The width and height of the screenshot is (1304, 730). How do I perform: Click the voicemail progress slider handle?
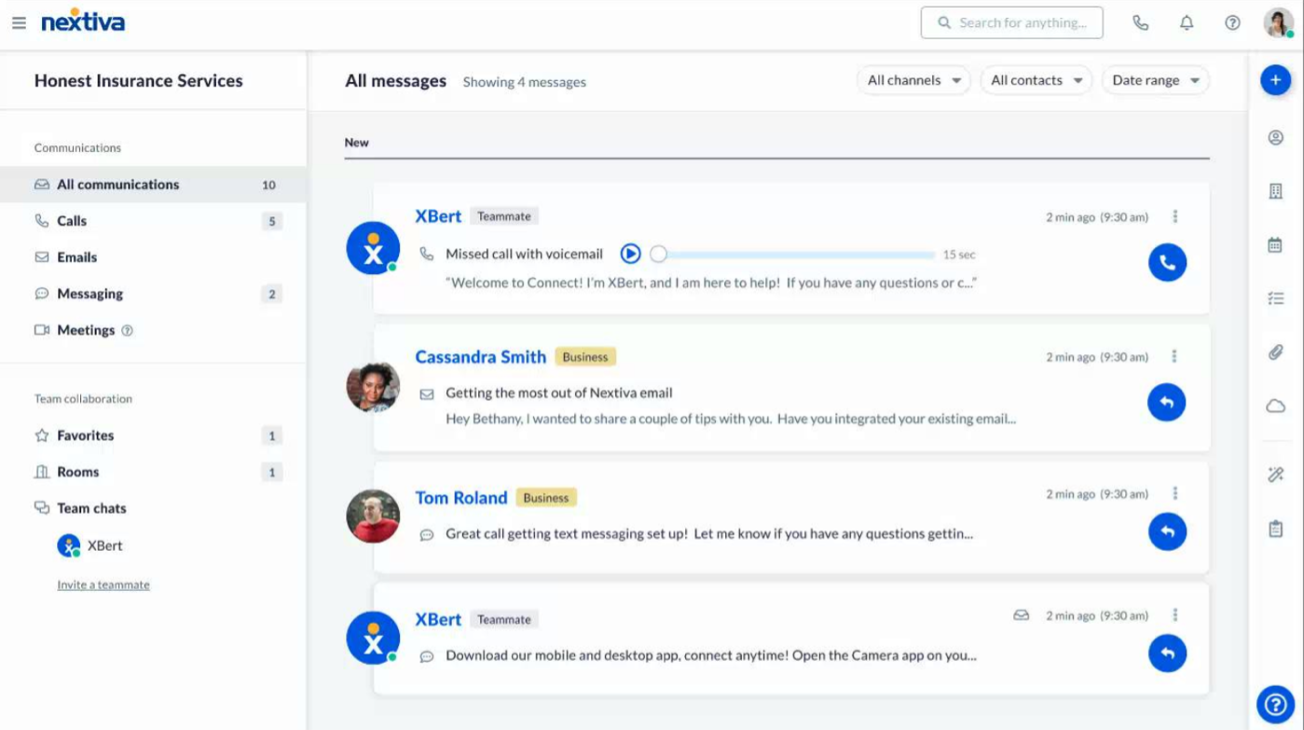[x=658, y=254]
